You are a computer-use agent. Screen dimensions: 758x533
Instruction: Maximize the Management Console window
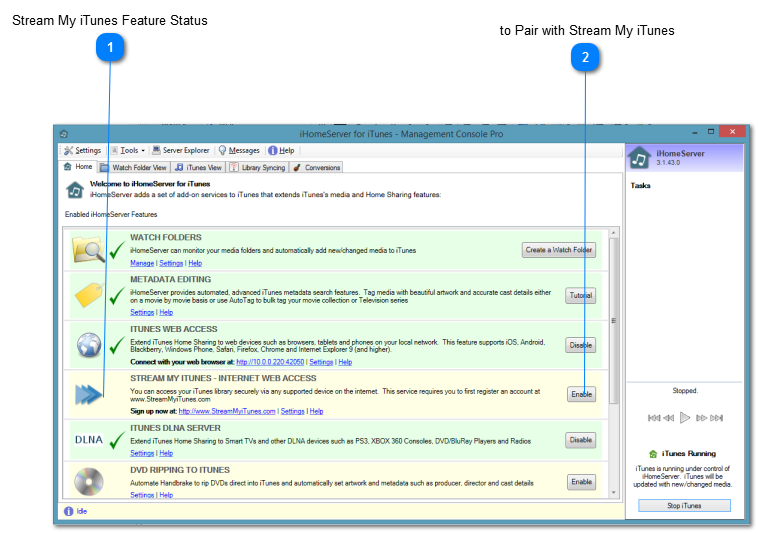(x=711, y=131)
